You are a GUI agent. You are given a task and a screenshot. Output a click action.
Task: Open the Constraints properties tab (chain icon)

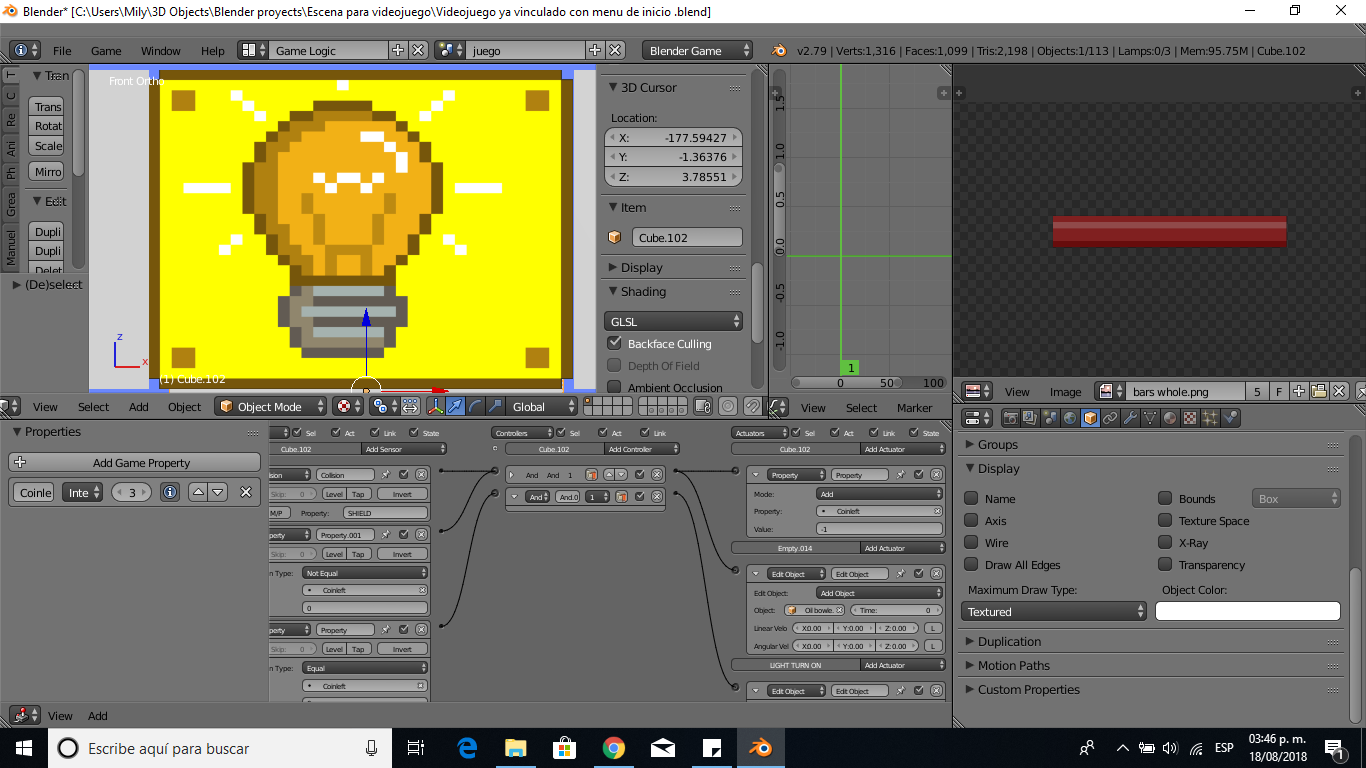click(1110, 418)
